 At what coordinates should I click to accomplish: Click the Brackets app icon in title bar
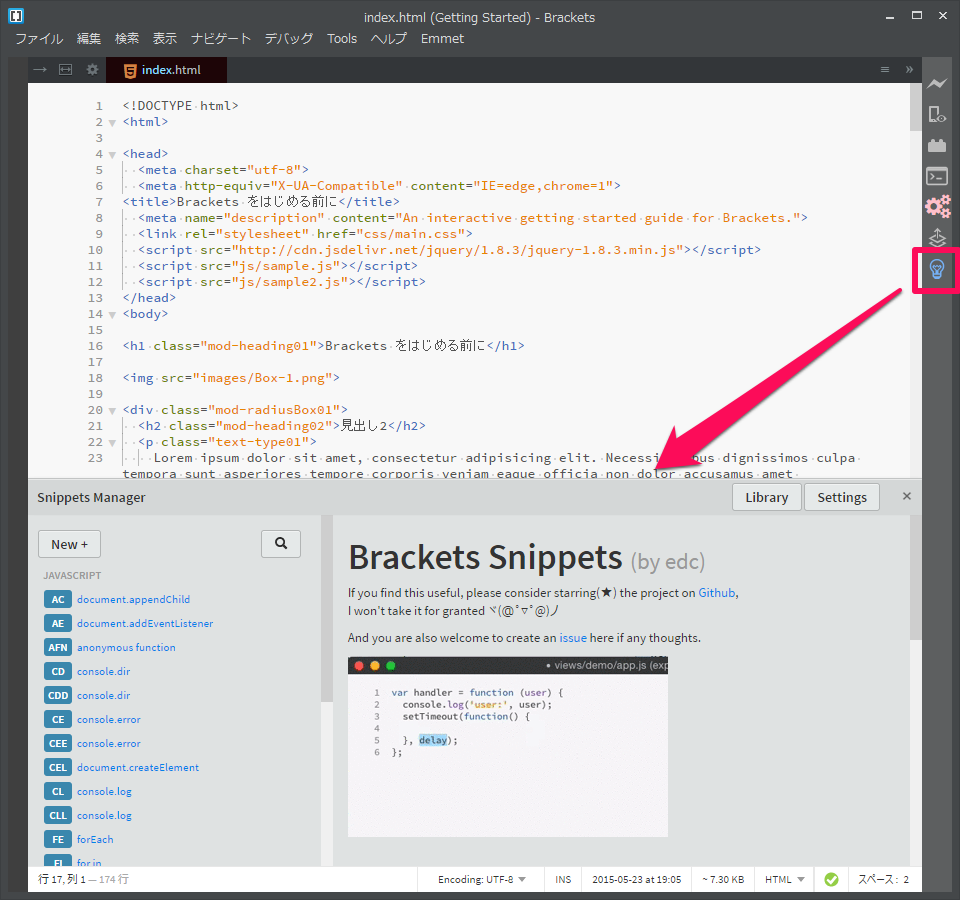(x=16, y=16)
